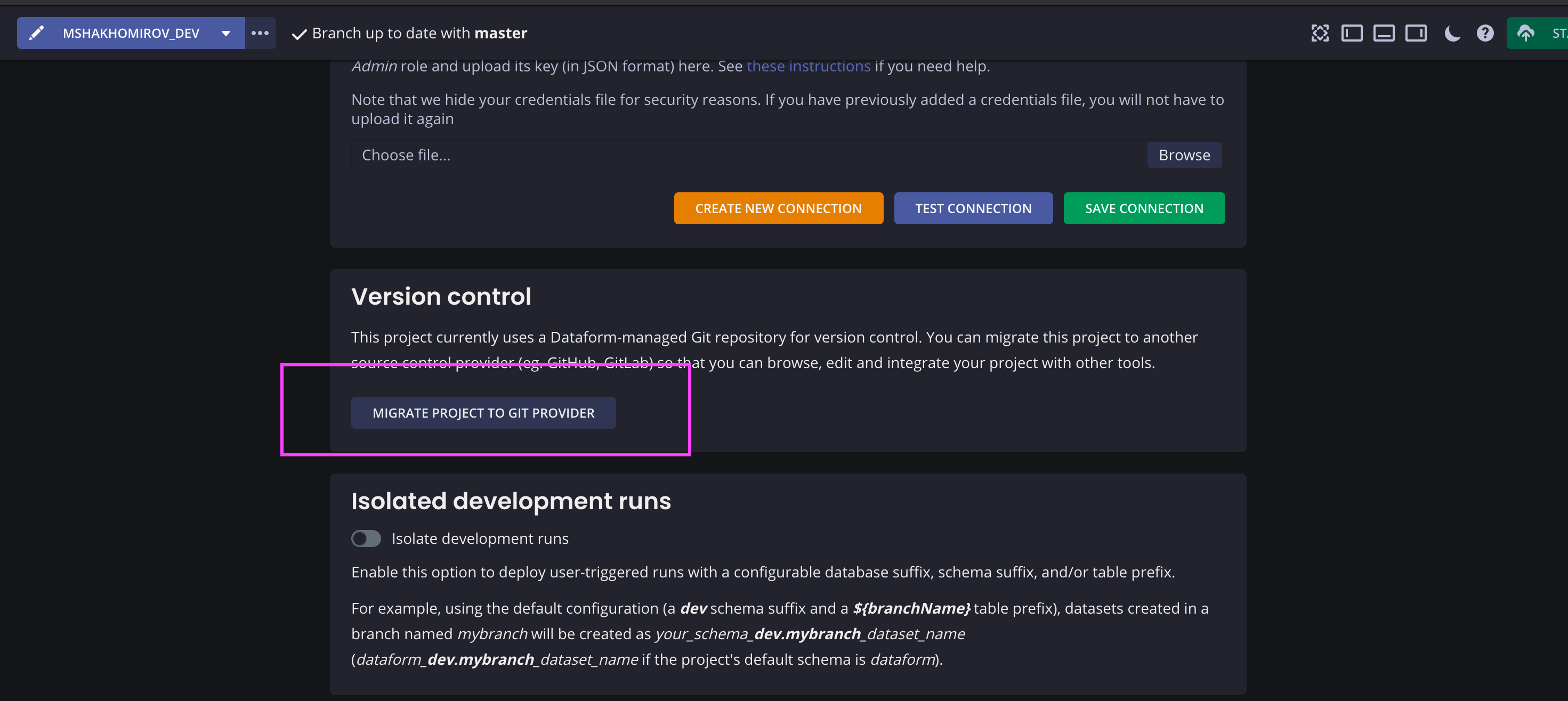Click Migrate Project to Git Provider
This screenshot has width=1568, height=701.
483,413
